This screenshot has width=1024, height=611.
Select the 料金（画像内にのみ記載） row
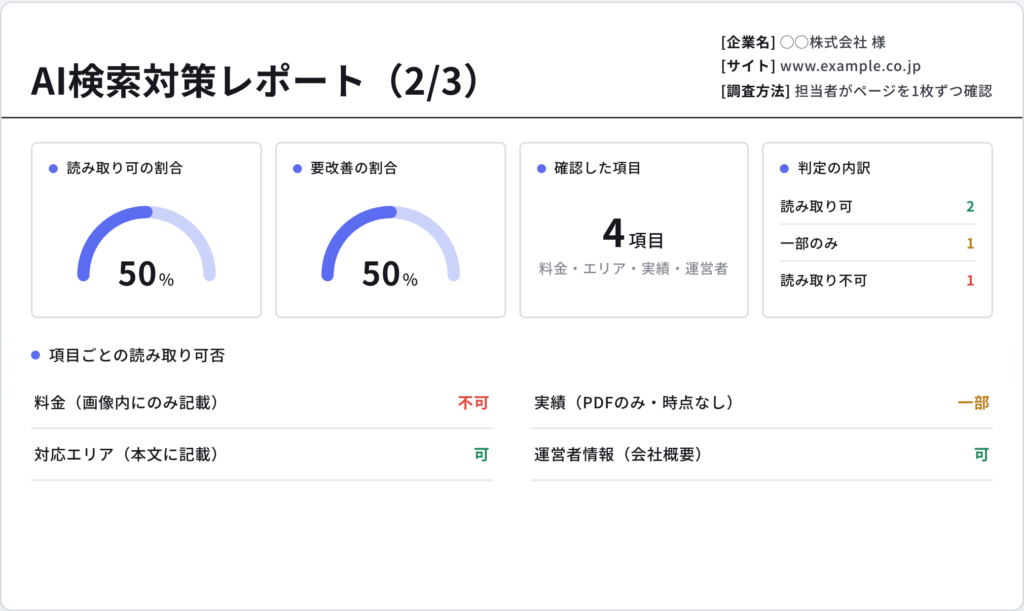pos(262,403)
